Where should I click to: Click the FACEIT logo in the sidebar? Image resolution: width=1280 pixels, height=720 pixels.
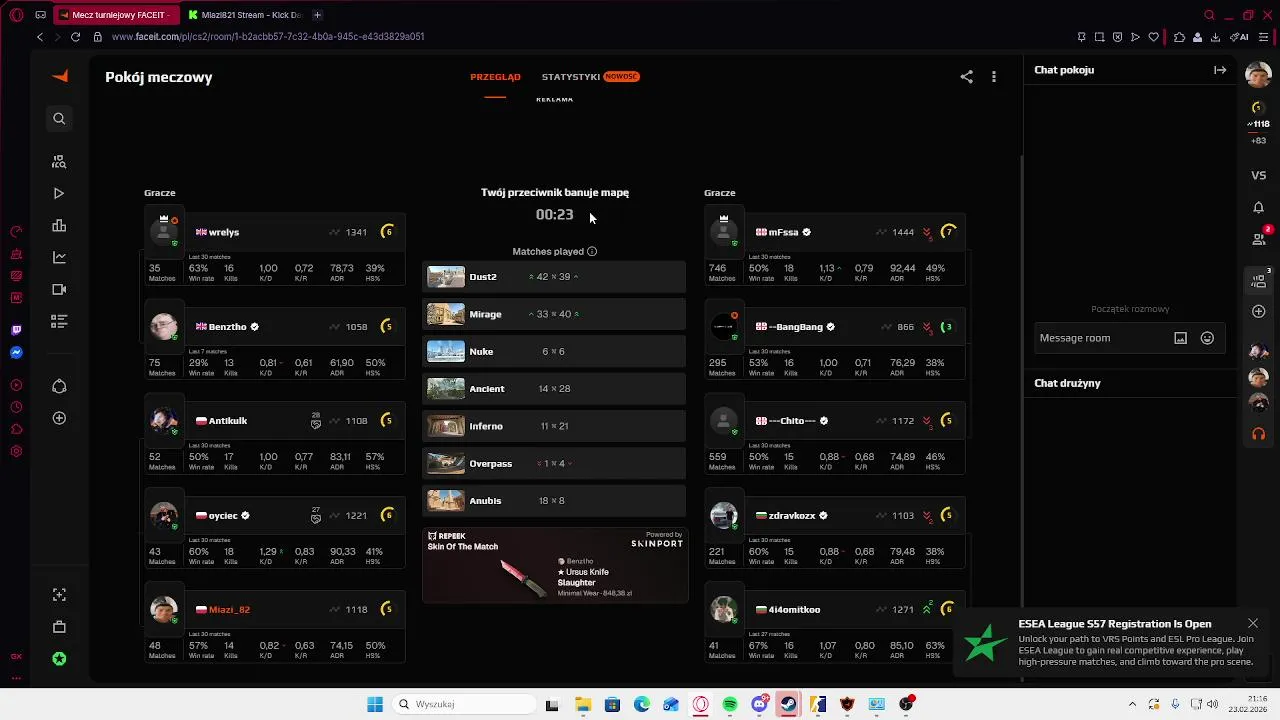(60, 76)
